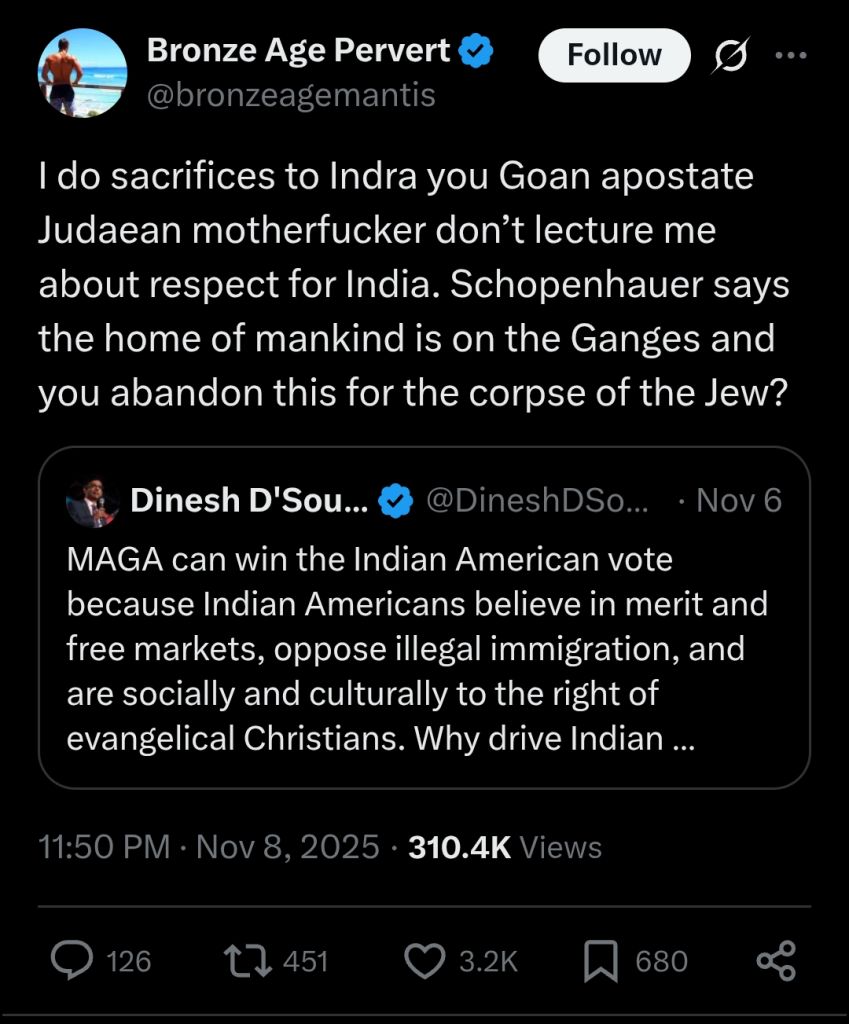Open the share icon
This screenshot has width=849, height=1024.
coord(776,961)
